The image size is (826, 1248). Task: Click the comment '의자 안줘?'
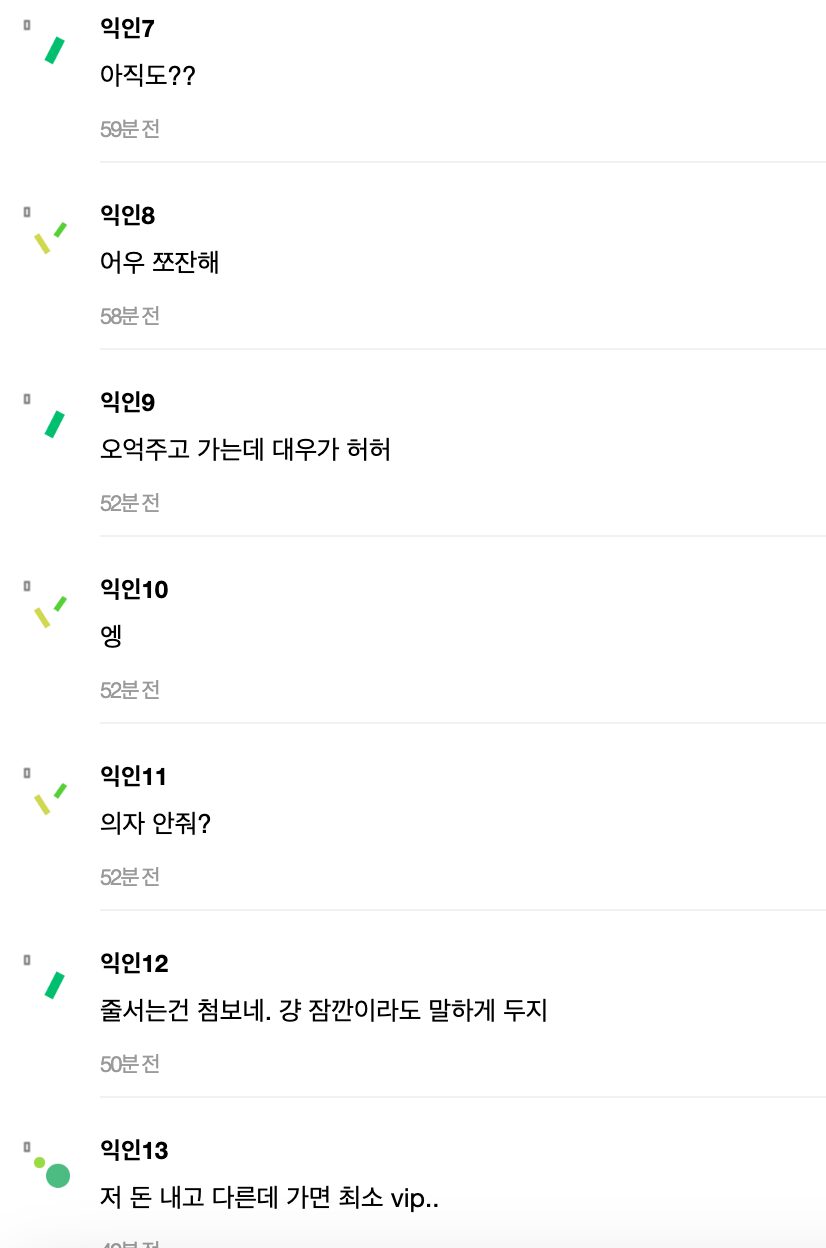(x=155, y=824)
